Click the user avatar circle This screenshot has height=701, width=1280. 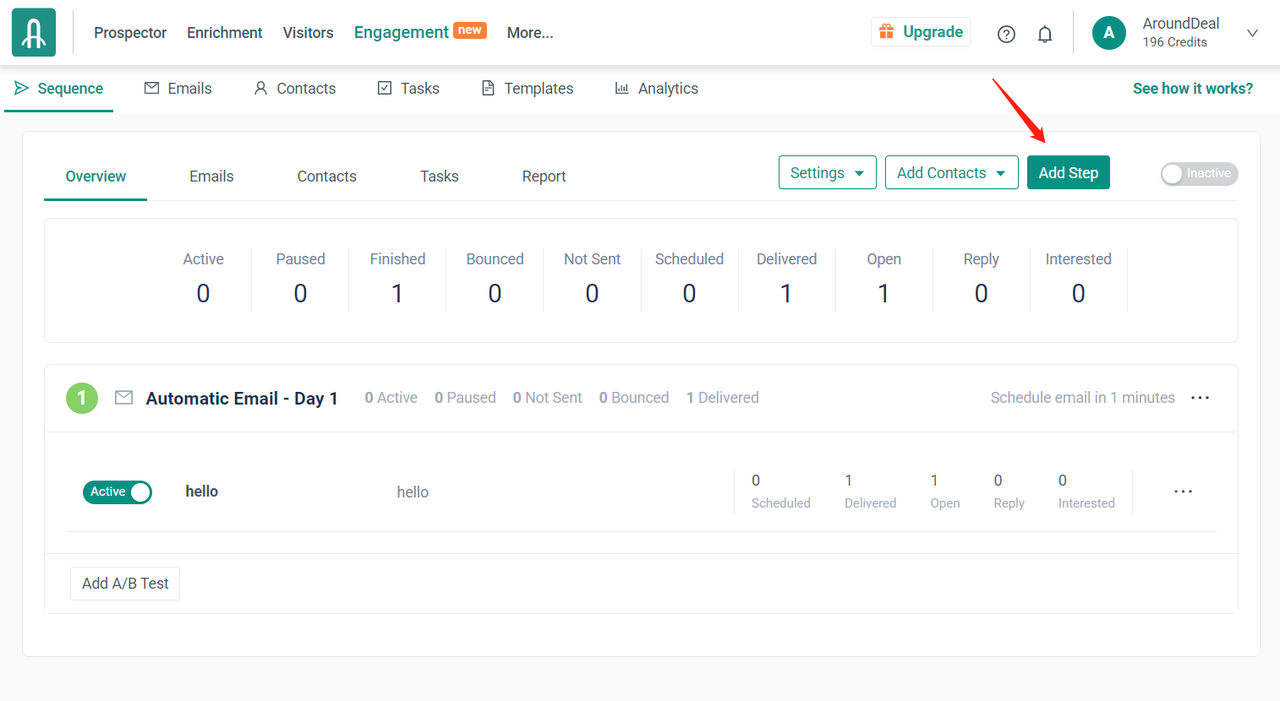coord(1108,33)
